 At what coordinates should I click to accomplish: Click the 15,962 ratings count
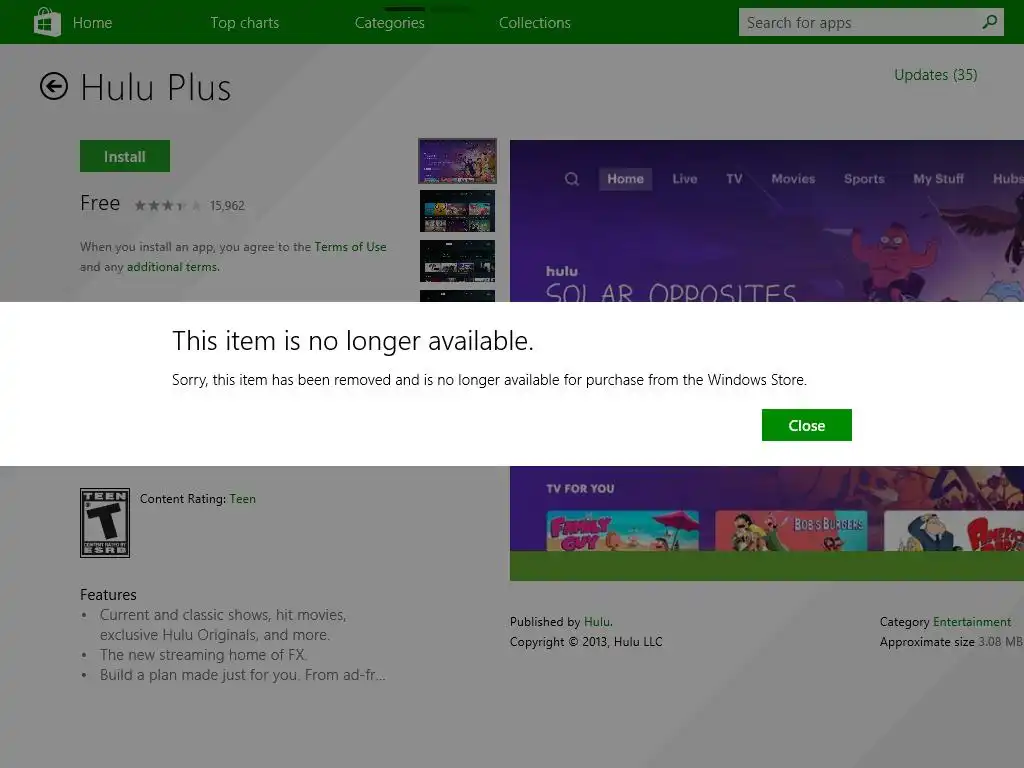point(227,206)
